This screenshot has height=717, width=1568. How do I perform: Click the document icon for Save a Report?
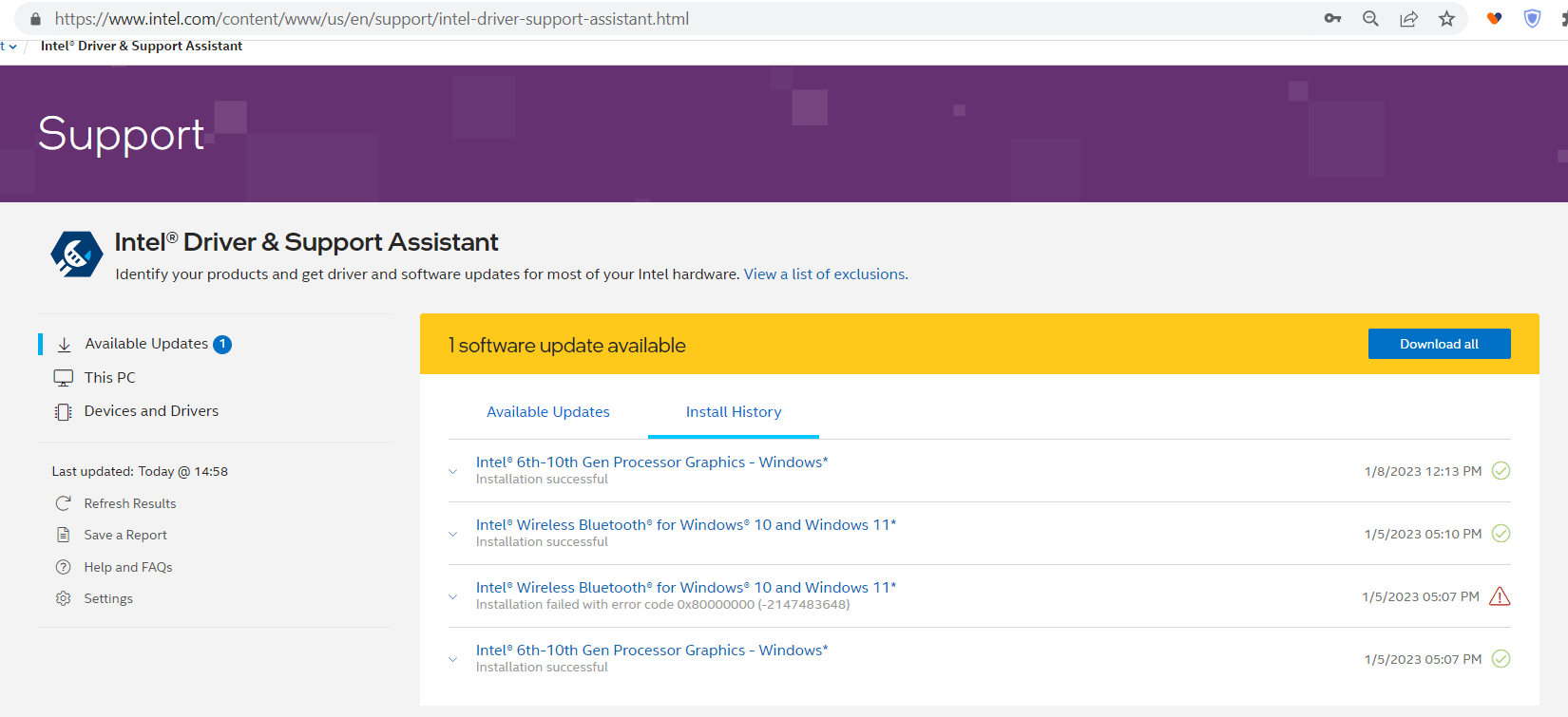(64, 535)
